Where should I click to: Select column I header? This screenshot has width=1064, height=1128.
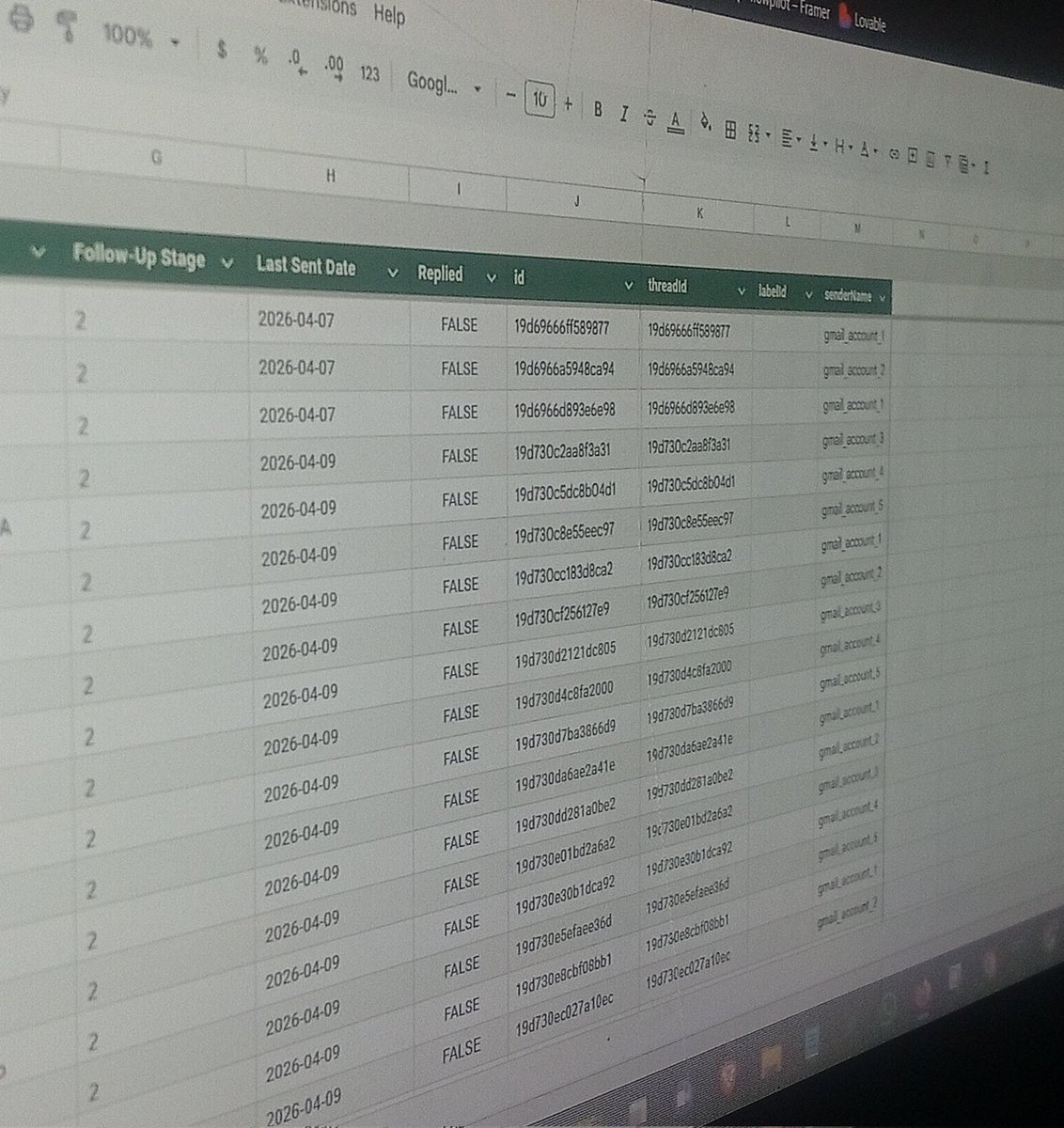[x=459, y=190]
